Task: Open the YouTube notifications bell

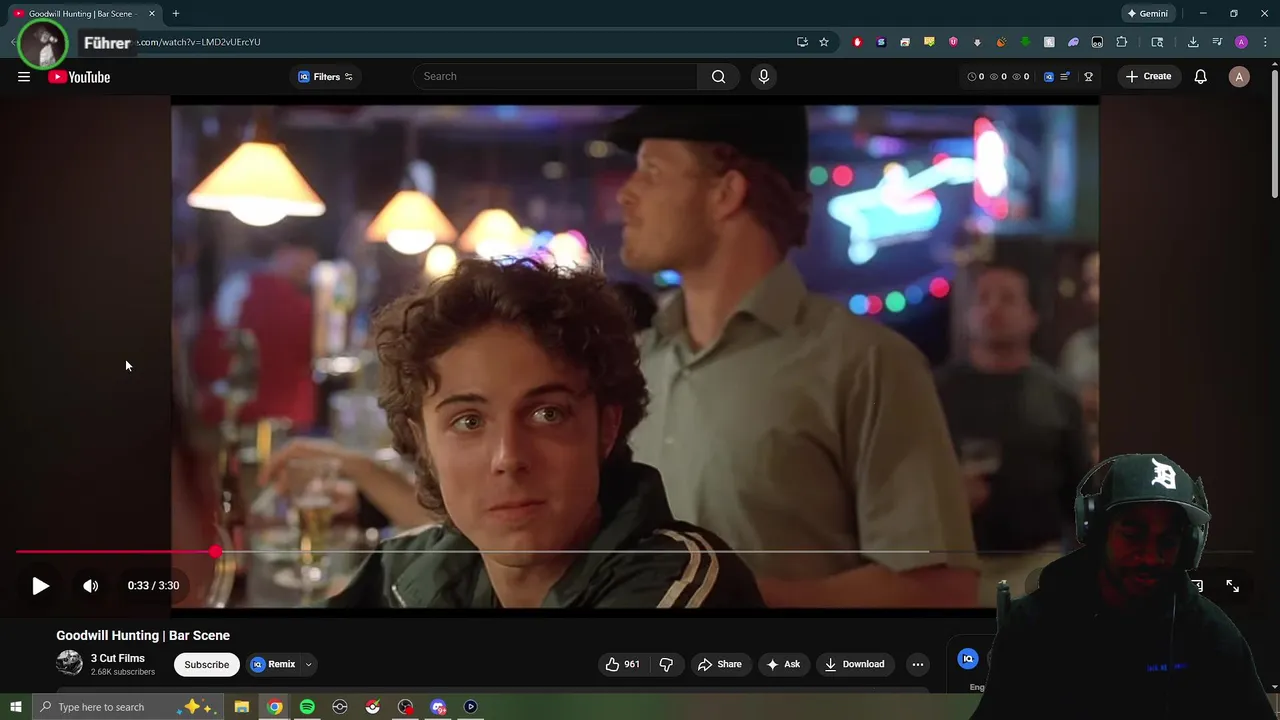Action: pyautogui.click(x=1201, y=77)
